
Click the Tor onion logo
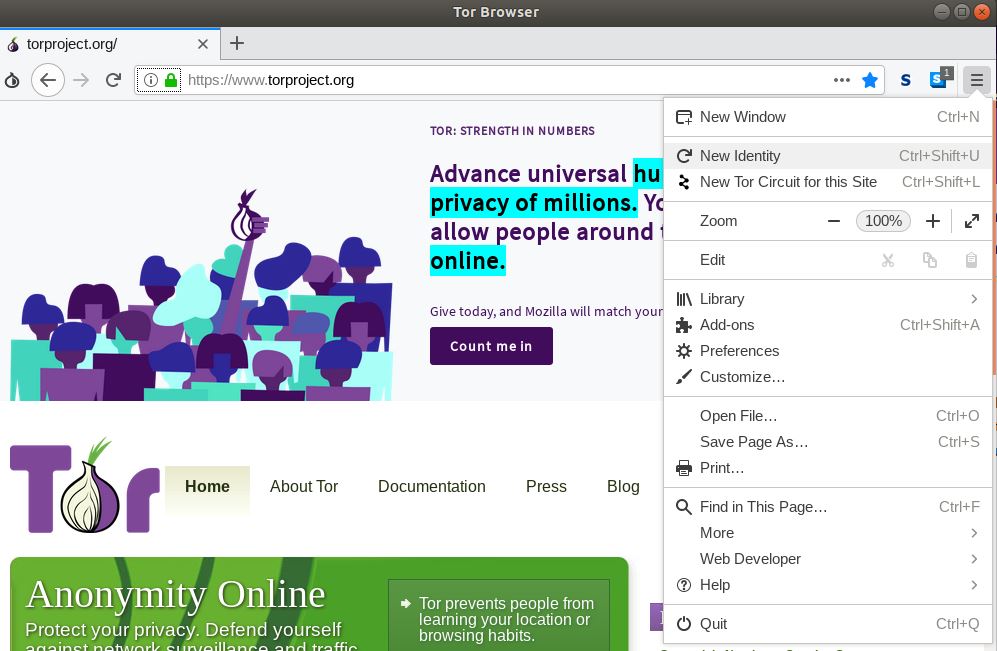(x=85, y=486)
